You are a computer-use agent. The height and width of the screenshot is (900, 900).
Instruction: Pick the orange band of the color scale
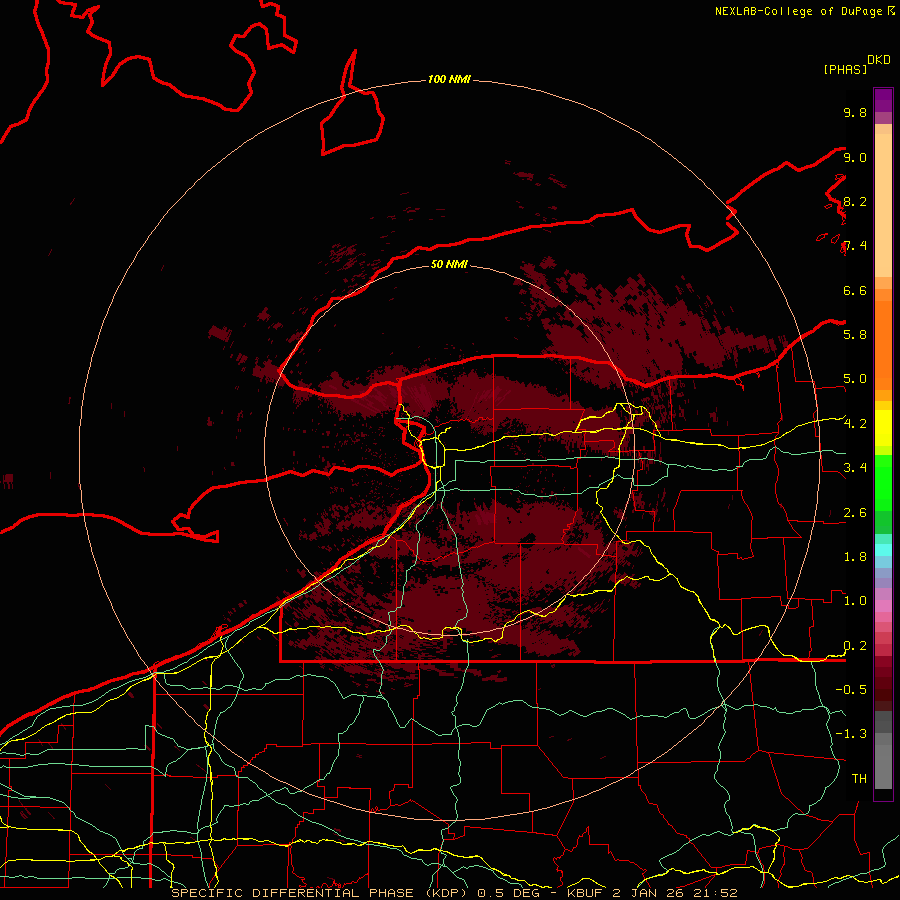883,345
